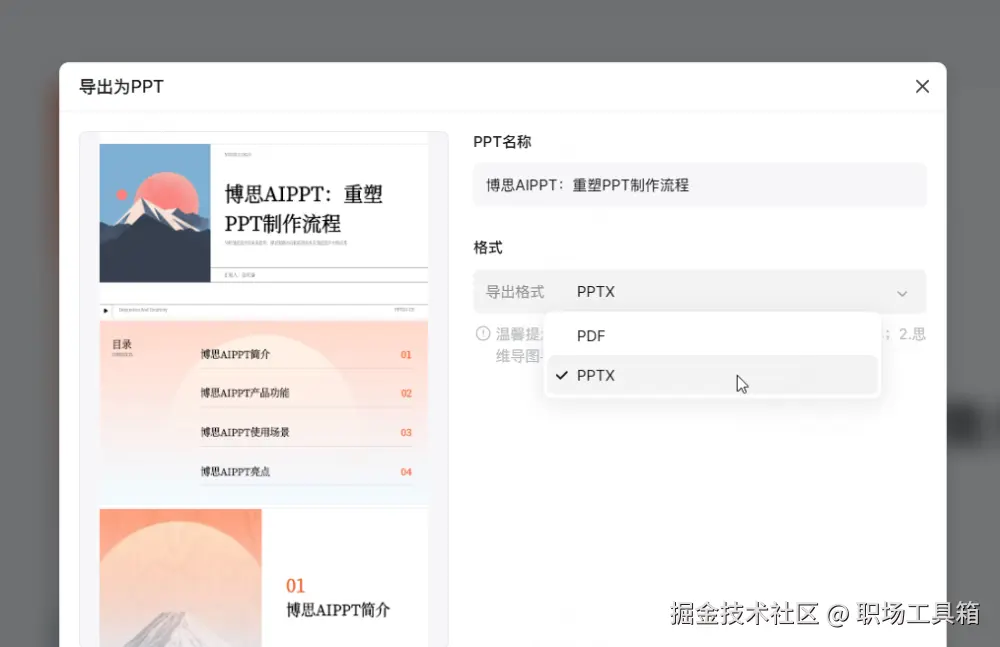Viewport: 1000px width, 647px height.
Task: Open the 导出格式 dropdown
Action: click(699, 292)
